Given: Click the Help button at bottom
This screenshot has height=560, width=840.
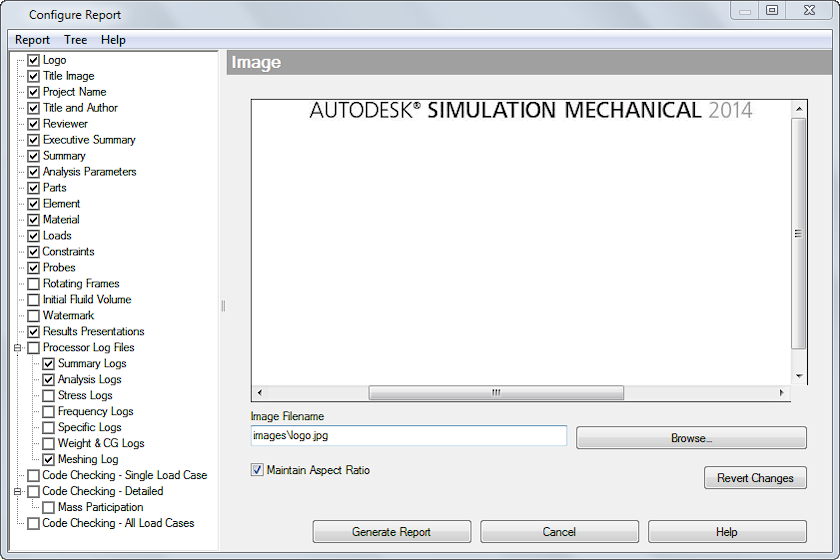Looking at the screenshot, I should pos(727,532).
